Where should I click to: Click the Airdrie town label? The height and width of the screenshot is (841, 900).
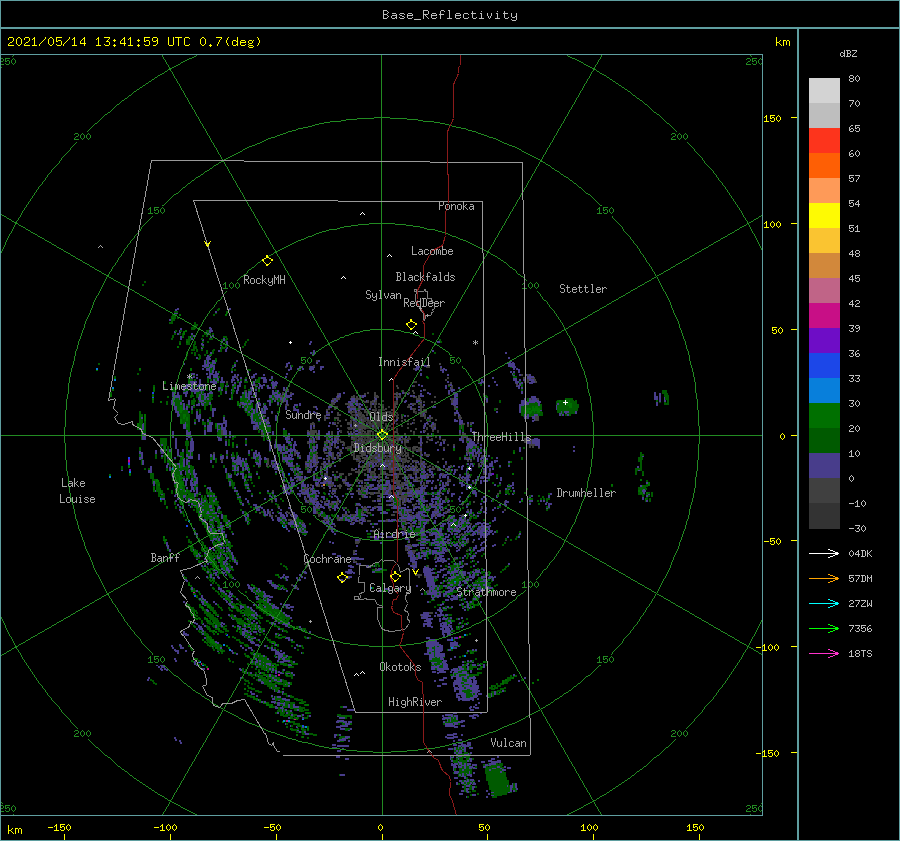coord(394,534)
